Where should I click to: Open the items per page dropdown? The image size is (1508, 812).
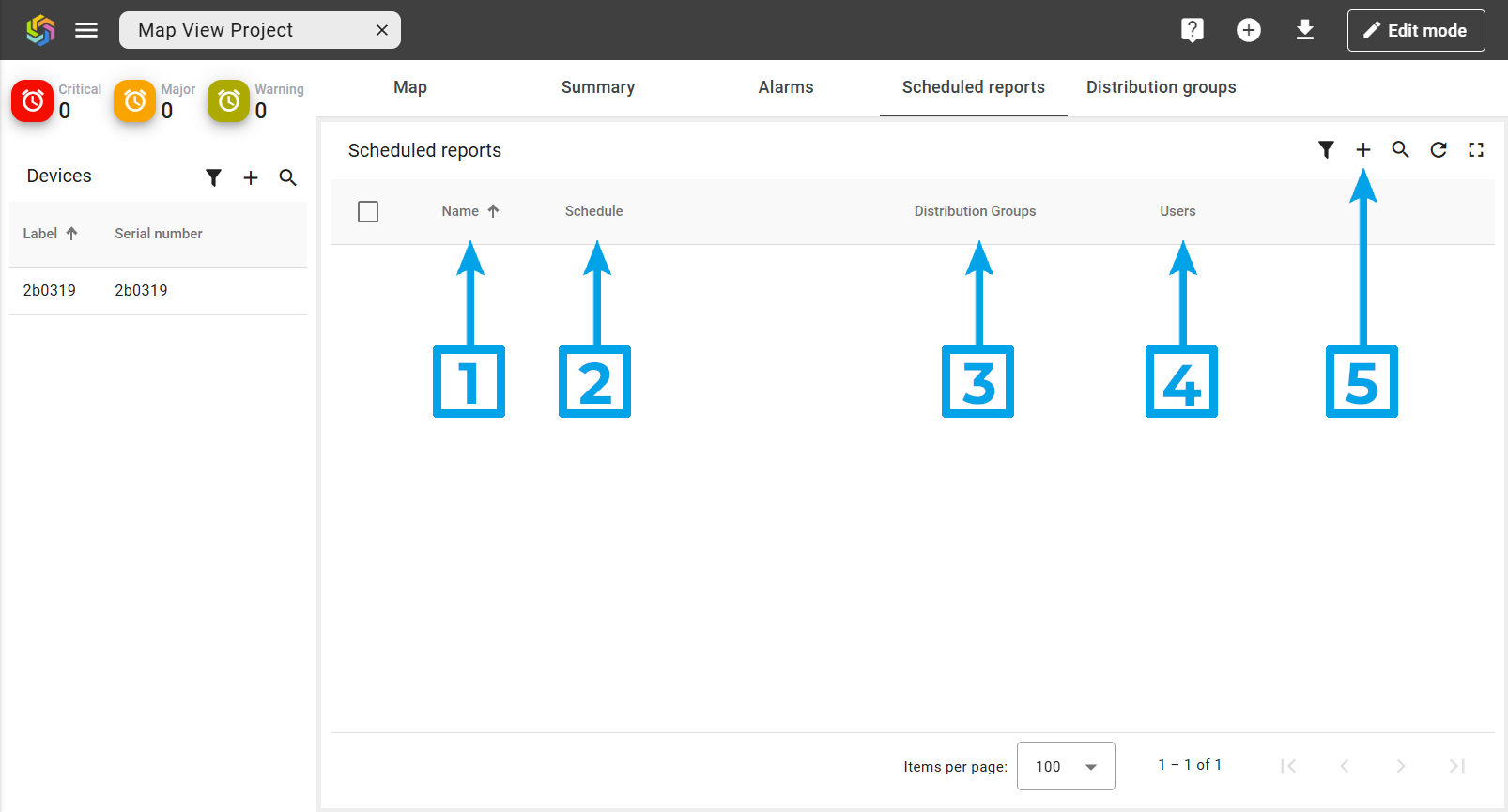tap(1066, 766)
